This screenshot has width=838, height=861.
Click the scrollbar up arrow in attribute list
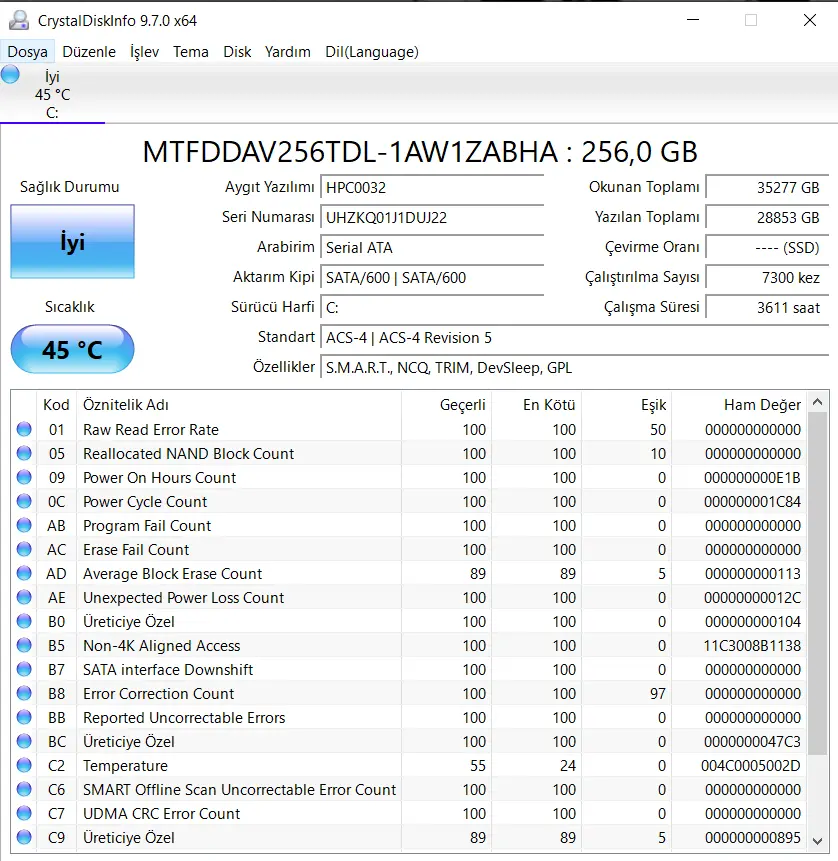(x=817, y=402)
